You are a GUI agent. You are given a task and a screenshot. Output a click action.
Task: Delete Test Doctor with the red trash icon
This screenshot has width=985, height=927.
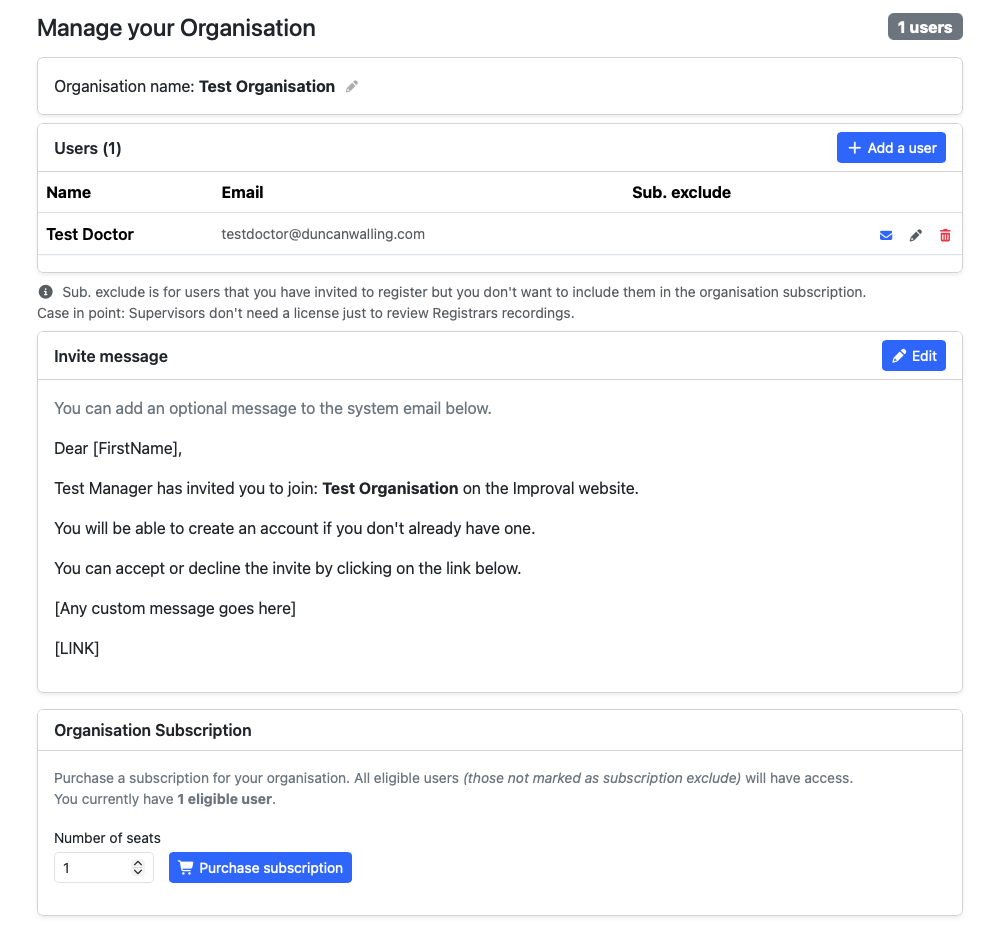click(945, 235)
